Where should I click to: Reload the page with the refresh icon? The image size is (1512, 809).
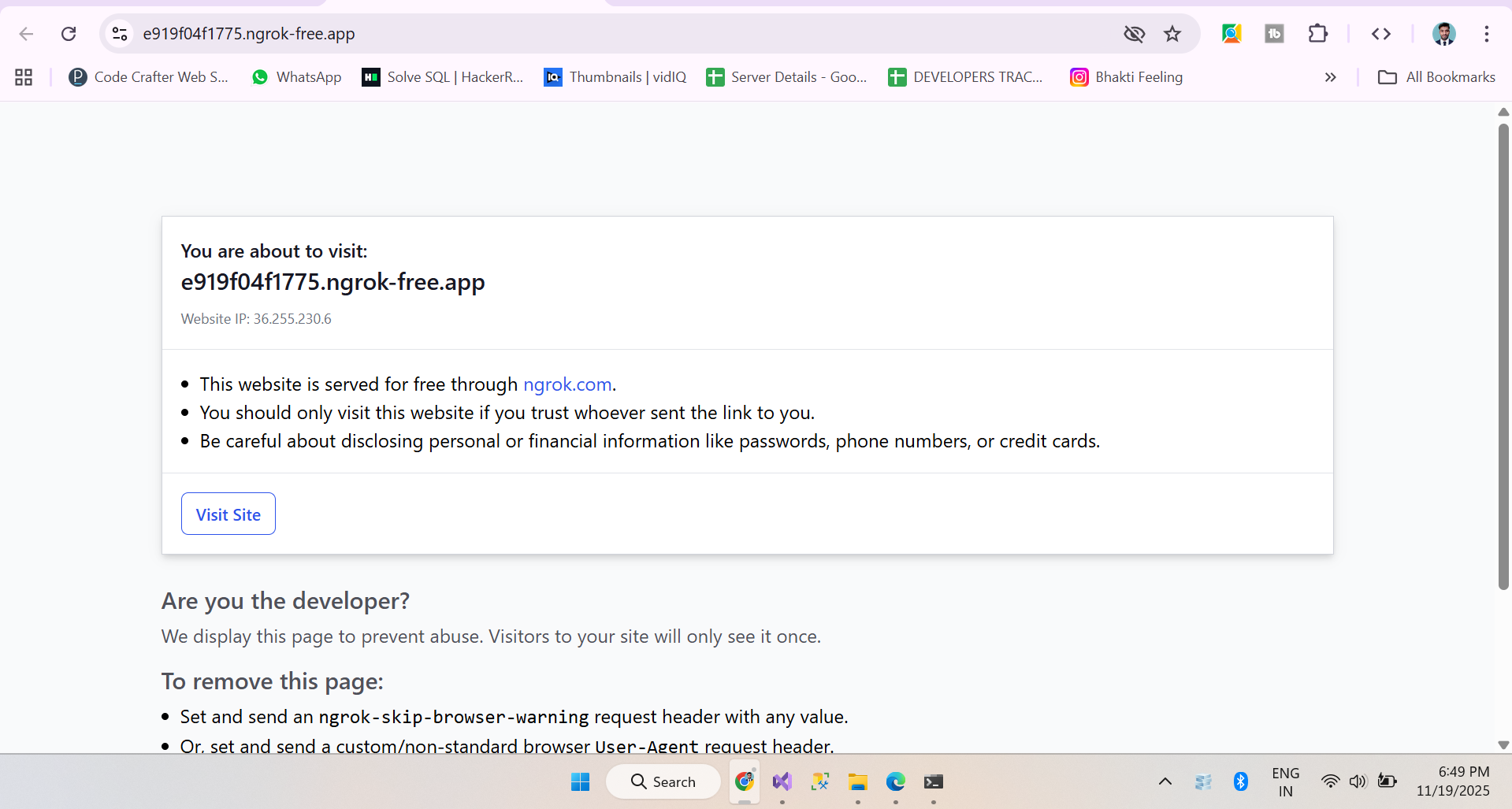69,34
